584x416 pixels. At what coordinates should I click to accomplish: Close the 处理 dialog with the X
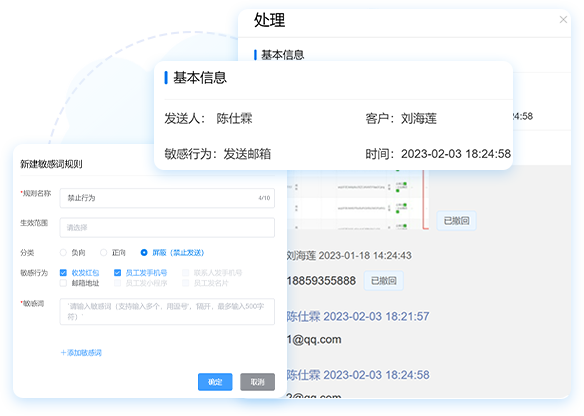tap(563, 19)
